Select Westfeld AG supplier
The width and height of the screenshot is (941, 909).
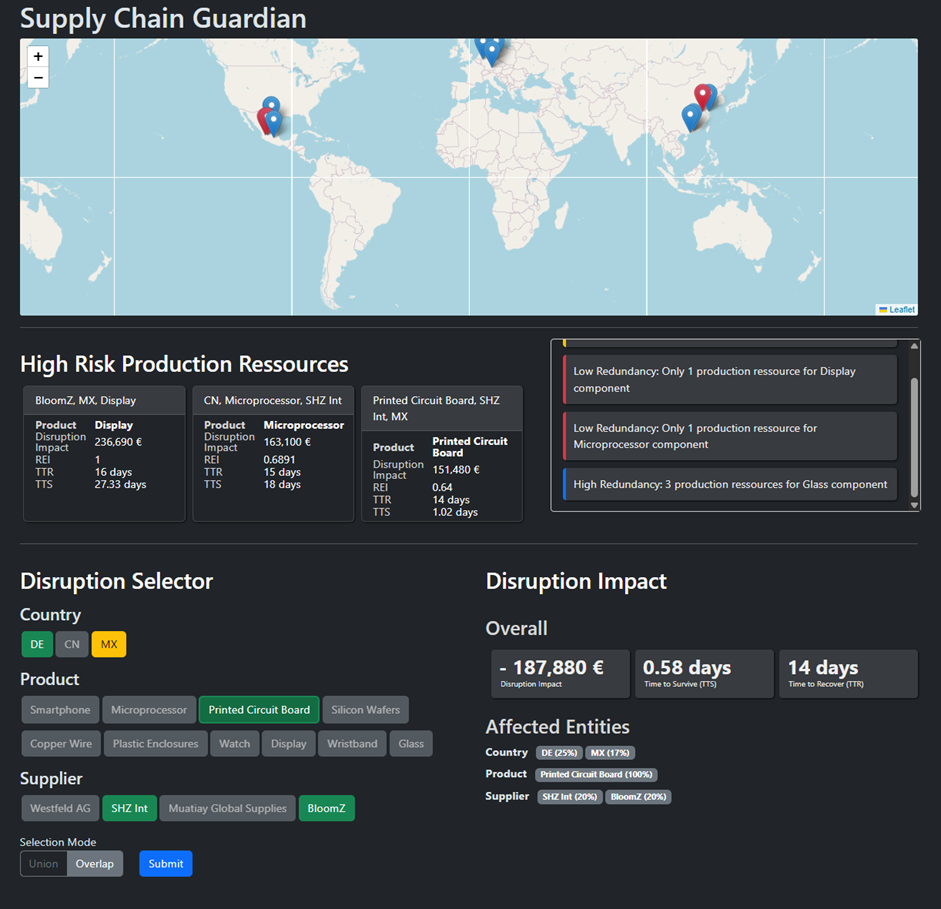point(60,808)
